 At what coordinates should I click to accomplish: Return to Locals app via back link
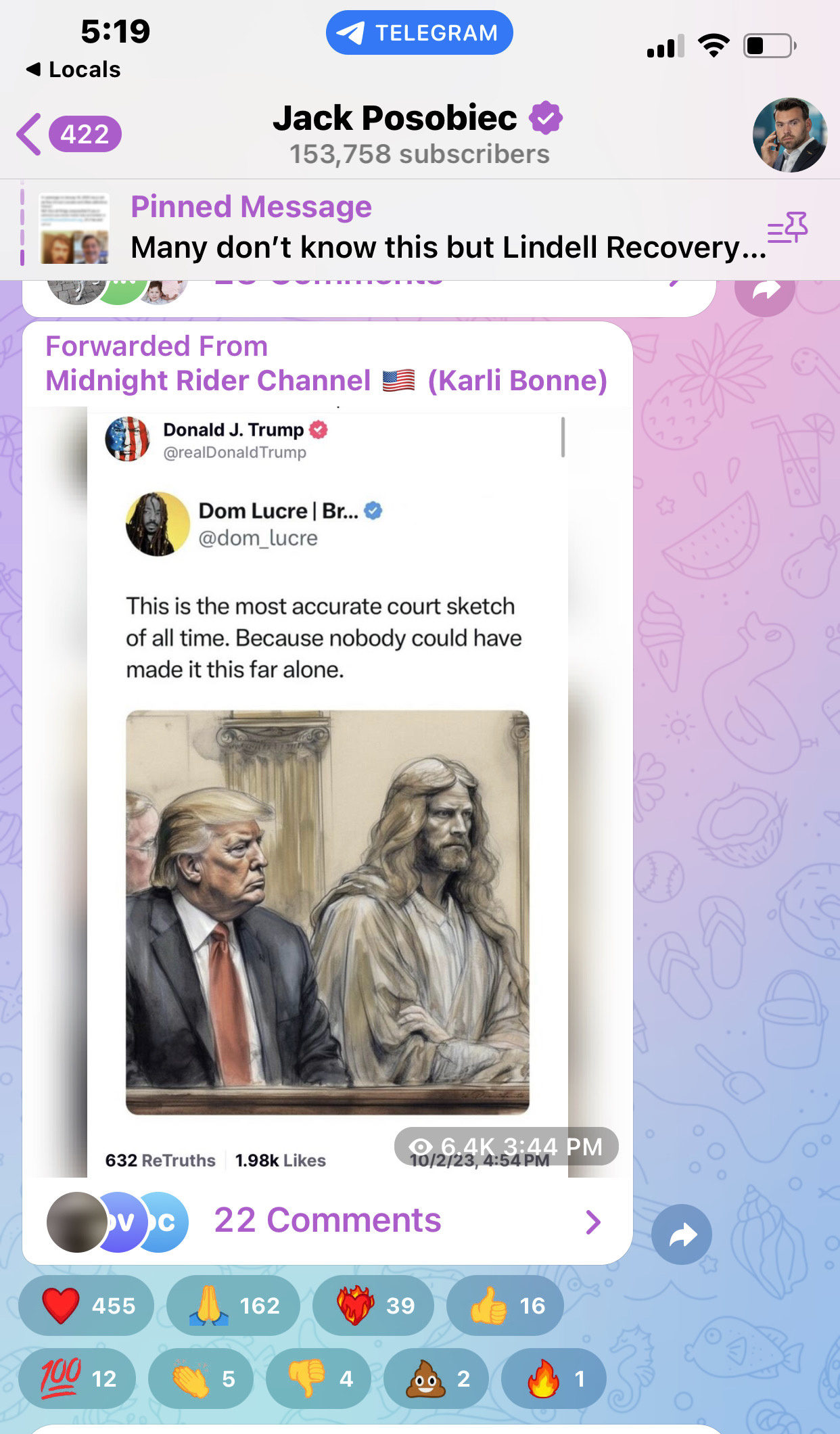(x=73, y=69)
